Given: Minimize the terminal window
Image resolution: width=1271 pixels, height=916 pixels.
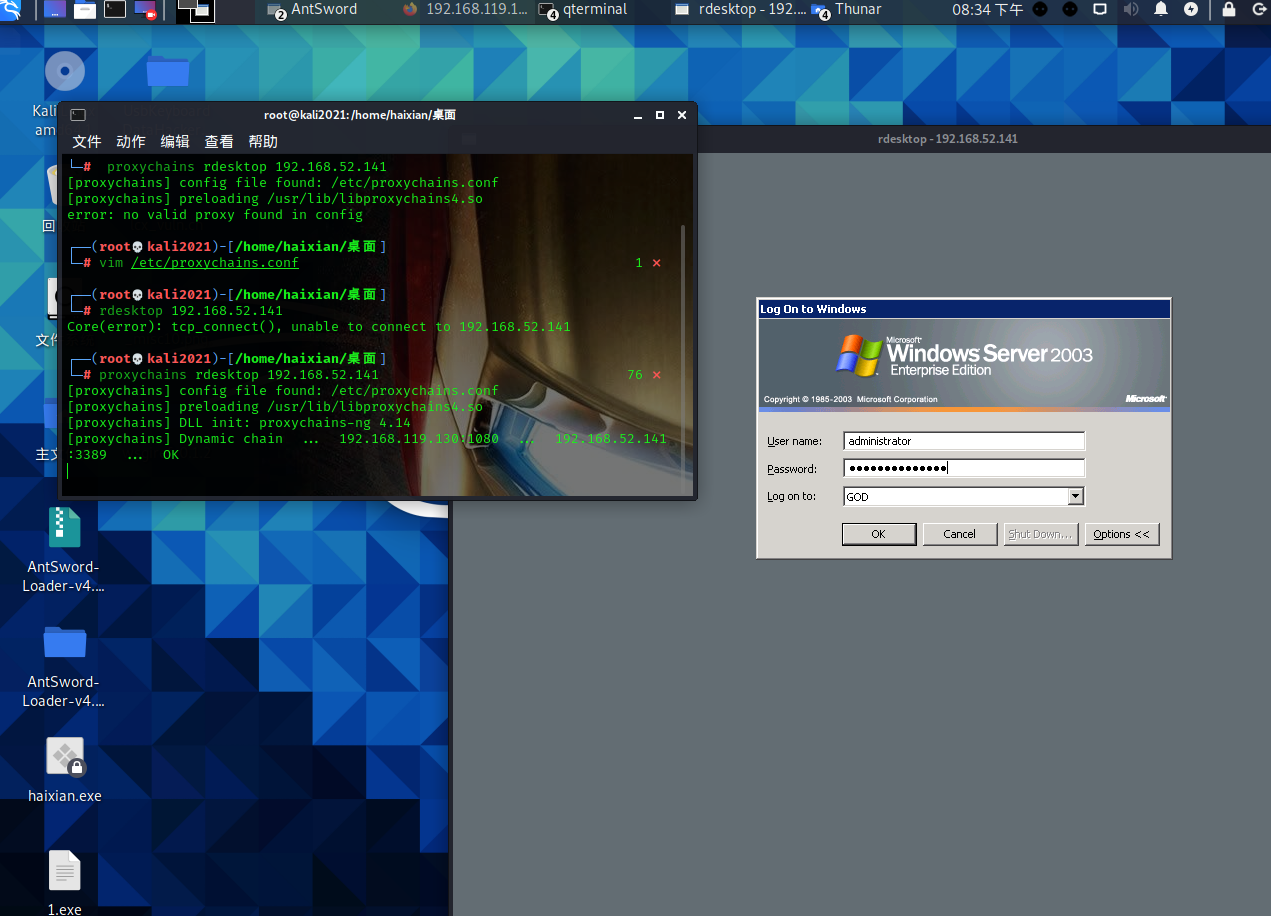Looking at the screenshot, I should click(638, 115).
